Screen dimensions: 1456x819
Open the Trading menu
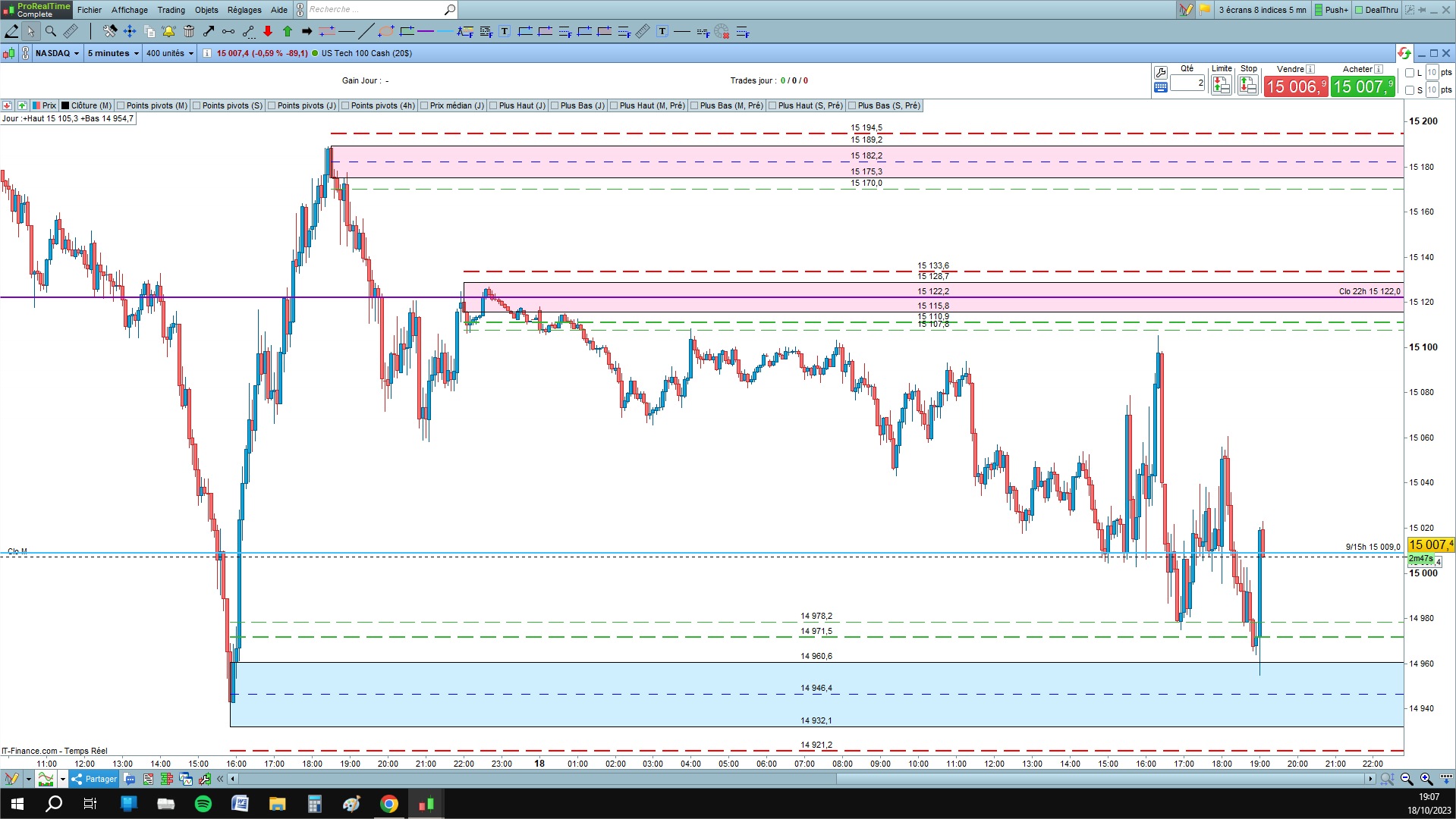coord(171,10)
